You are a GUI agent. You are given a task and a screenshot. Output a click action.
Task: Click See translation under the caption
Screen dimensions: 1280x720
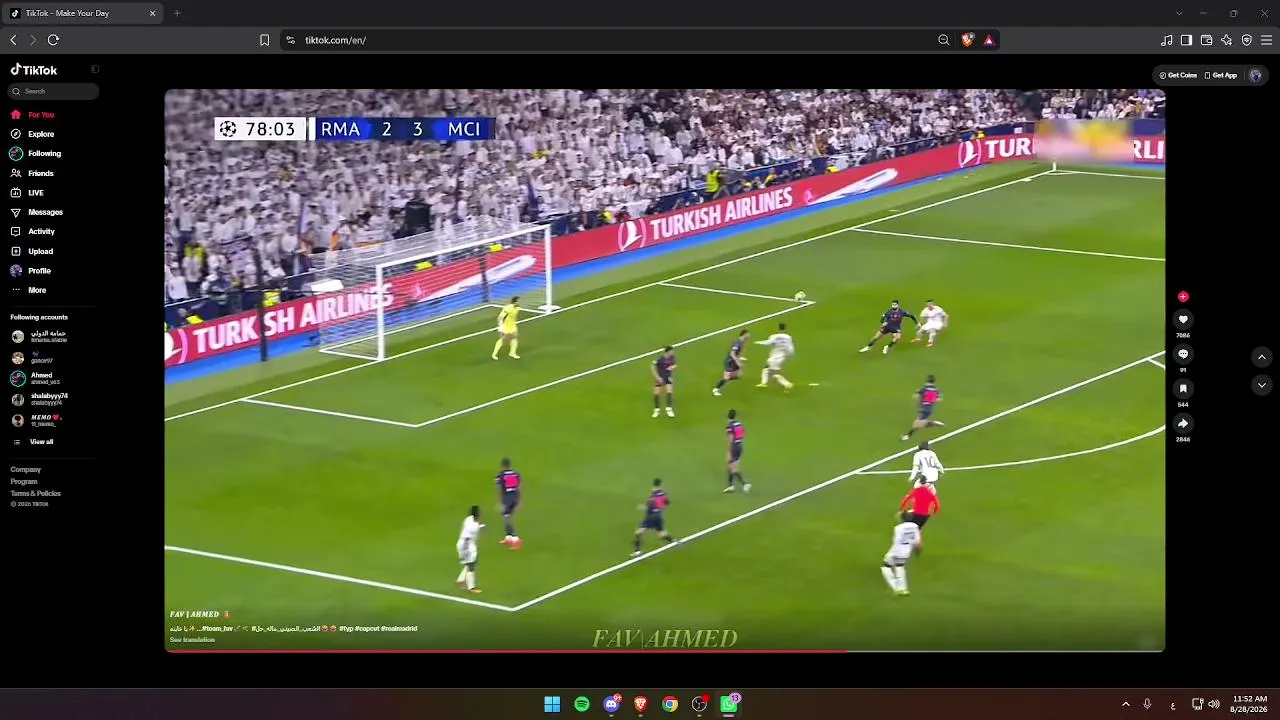[x=192, y=640]
